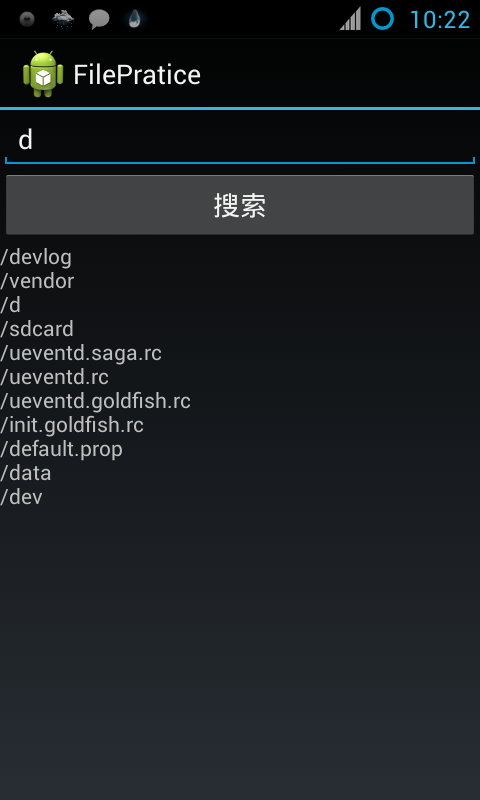Tap the 10:22 clock display
The height and width of the screenshot is (800, 480).
[x=440, y=20]
